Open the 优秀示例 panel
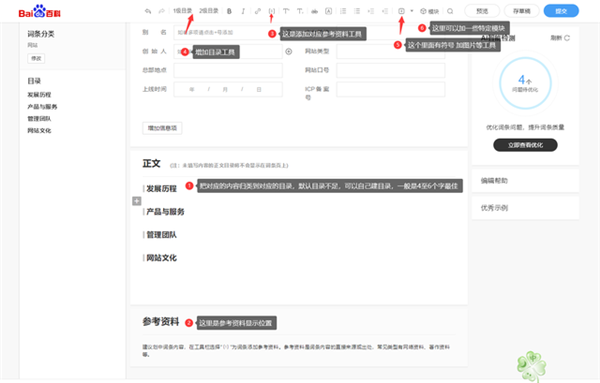Viewport: 600px width, 383px height. coord(525,208)
